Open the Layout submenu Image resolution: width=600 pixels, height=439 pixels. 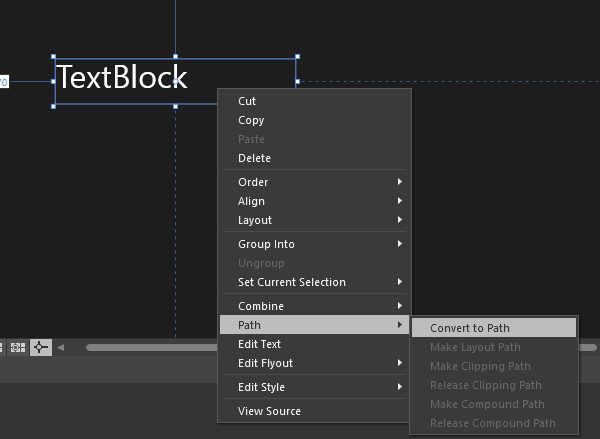coord(315,220)
